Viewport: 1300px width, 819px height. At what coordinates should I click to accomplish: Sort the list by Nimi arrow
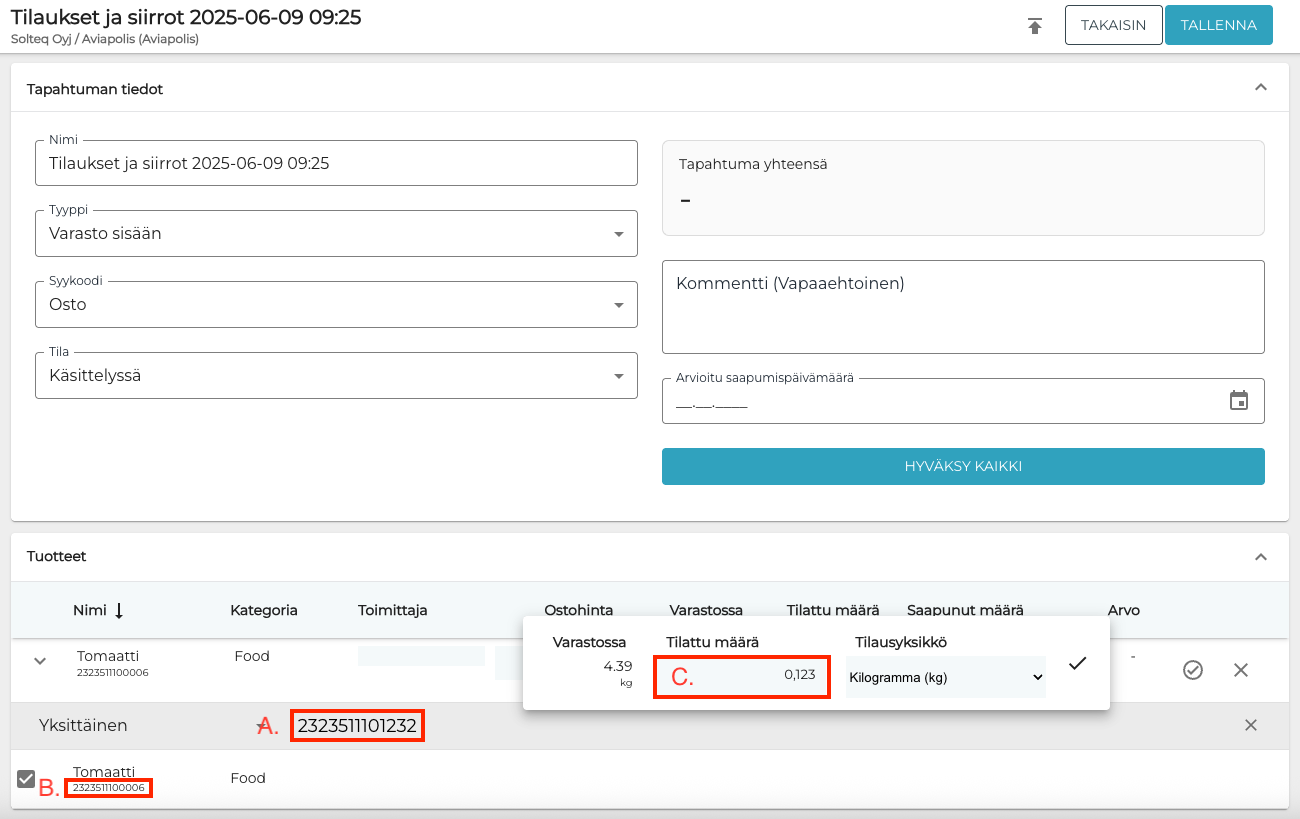[x=119, y=610]
